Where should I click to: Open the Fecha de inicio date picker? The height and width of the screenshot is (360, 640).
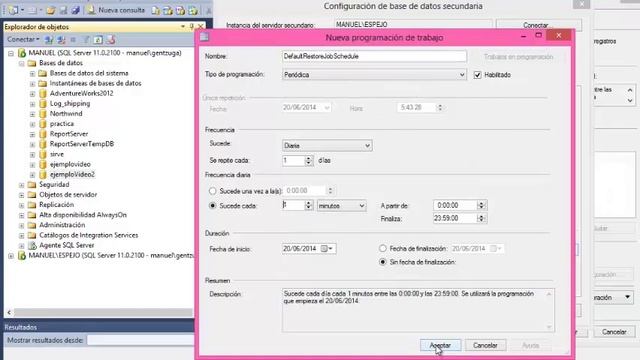pos(327,249)
